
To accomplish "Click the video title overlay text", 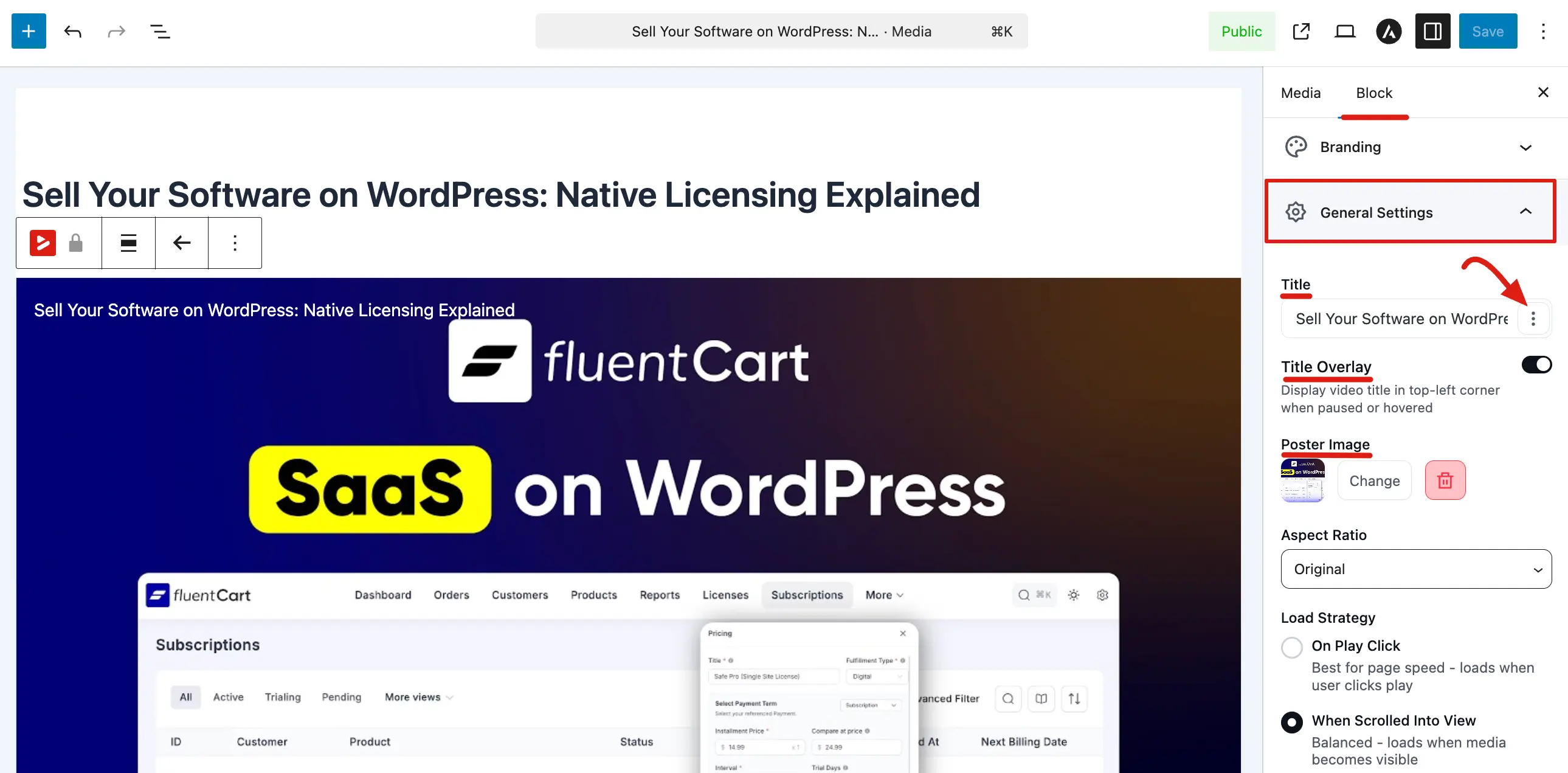I will coord(274,310).
